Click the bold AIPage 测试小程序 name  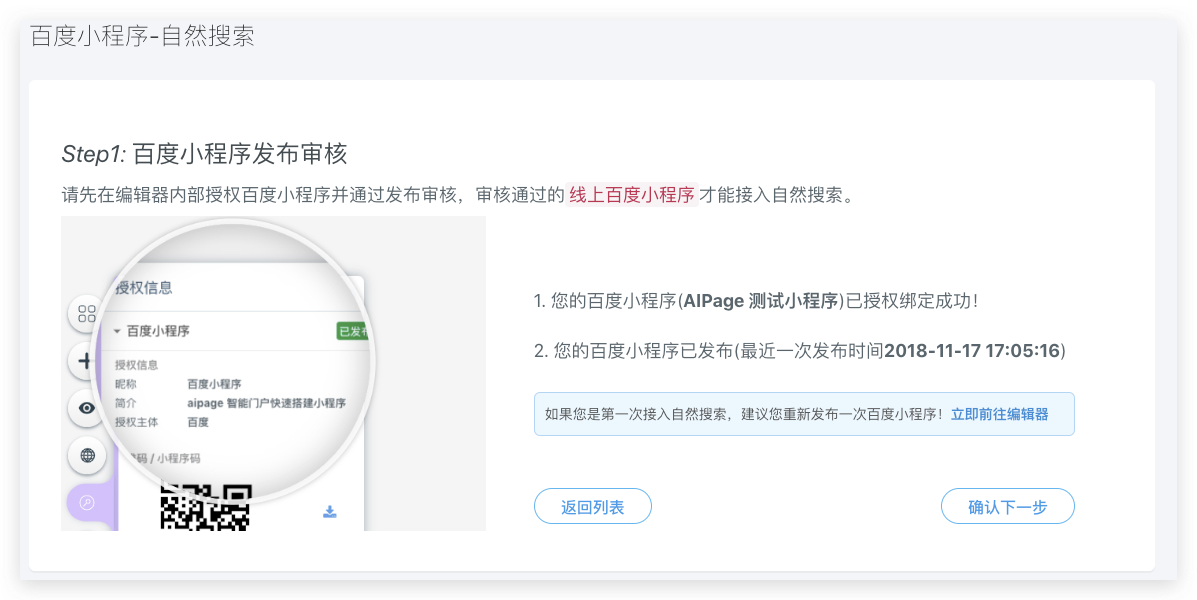click(760, 301)
